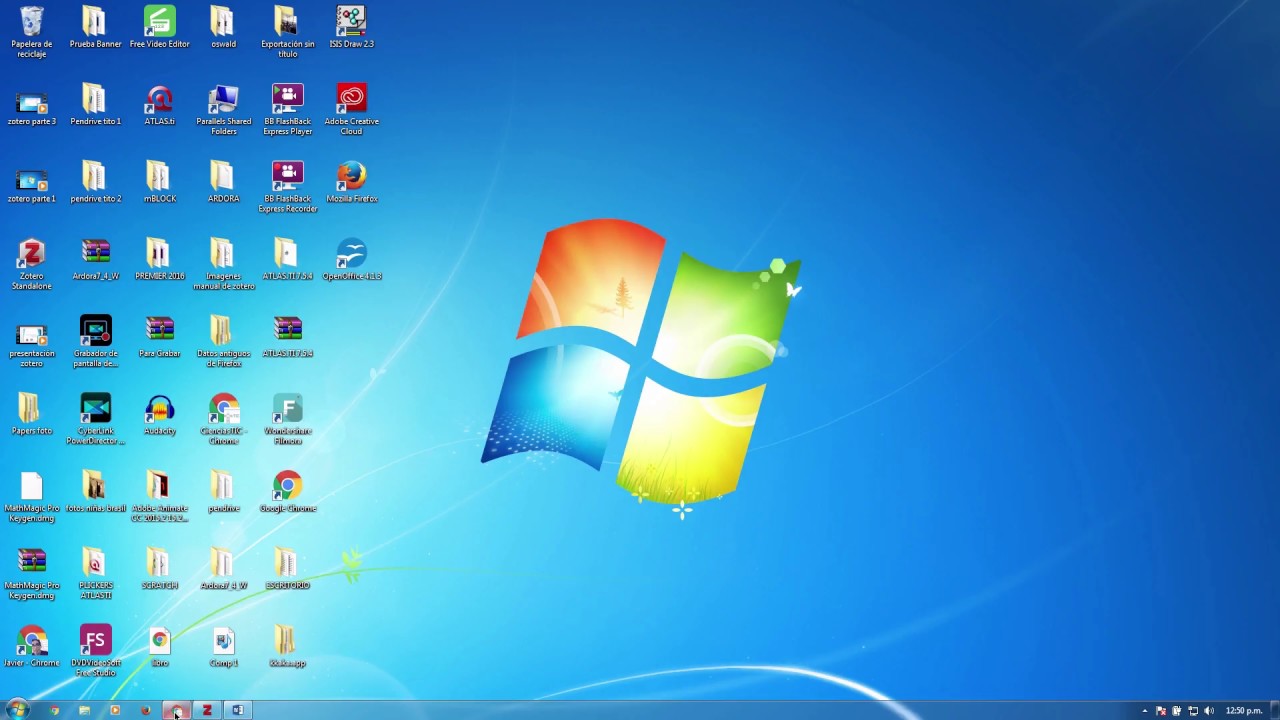Image resolution: width=1280 pixels, height=720 pixels.
Task: Select the PREMIER 2016 folder
Action: pyautogui.click(x=159, y=260)
